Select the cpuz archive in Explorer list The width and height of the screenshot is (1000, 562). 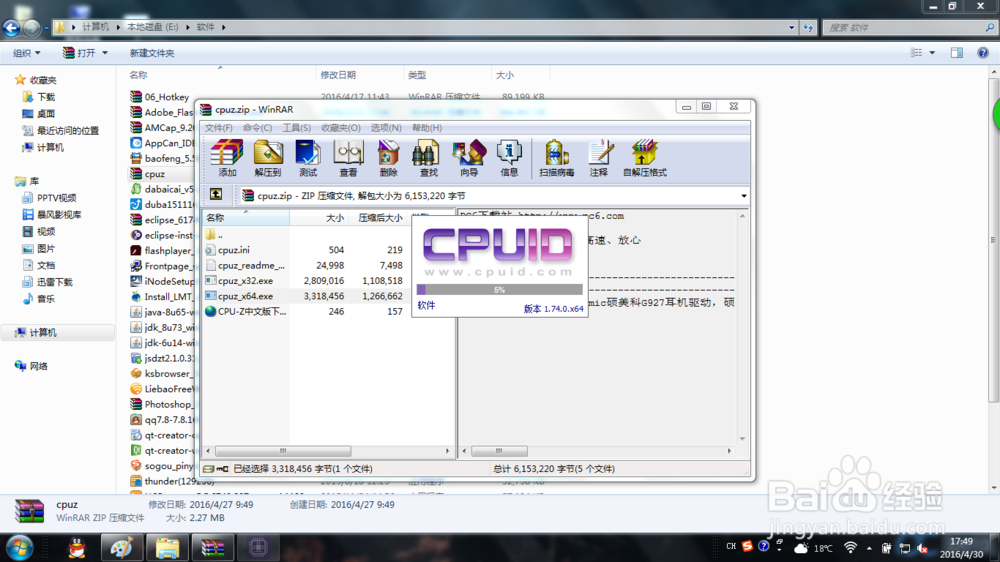pyautogui.click(x=148, y=174)
